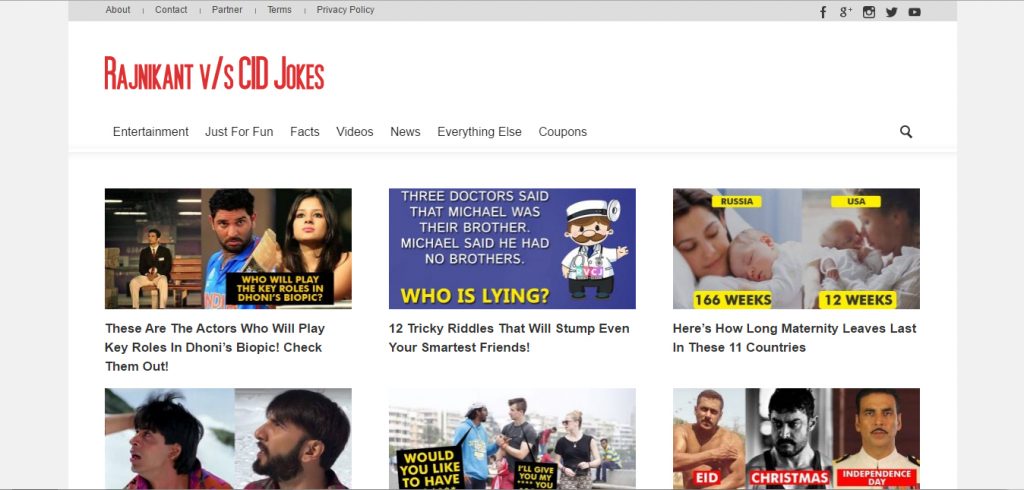The height and width of the screenshot is (490, 1024).
Task: Visit the Partner page
Action: pos(227,10)
